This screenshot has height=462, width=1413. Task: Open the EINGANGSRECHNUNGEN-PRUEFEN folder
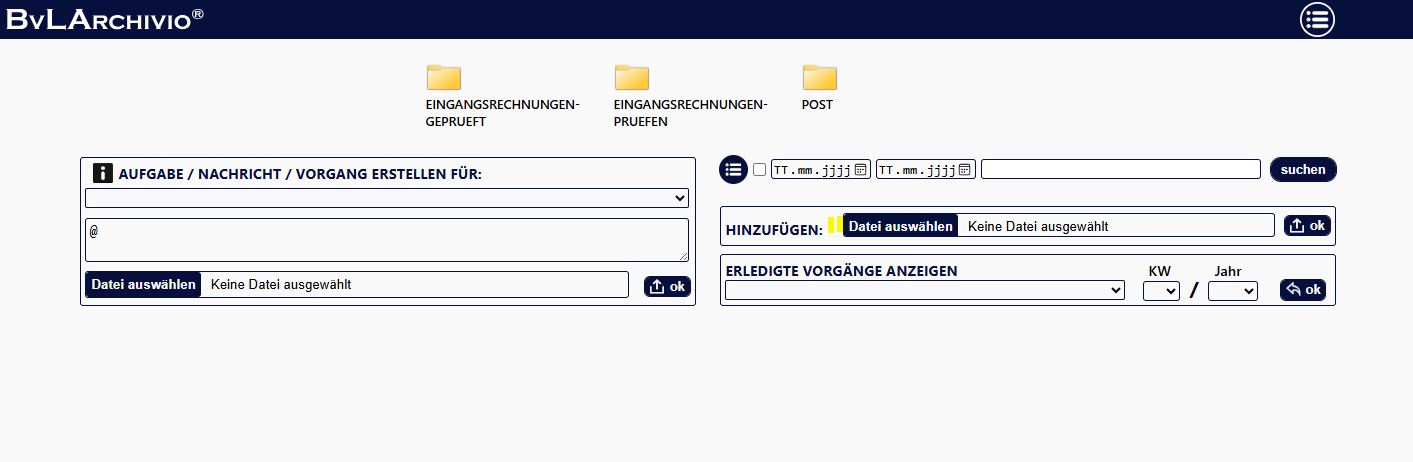(631, 78)
